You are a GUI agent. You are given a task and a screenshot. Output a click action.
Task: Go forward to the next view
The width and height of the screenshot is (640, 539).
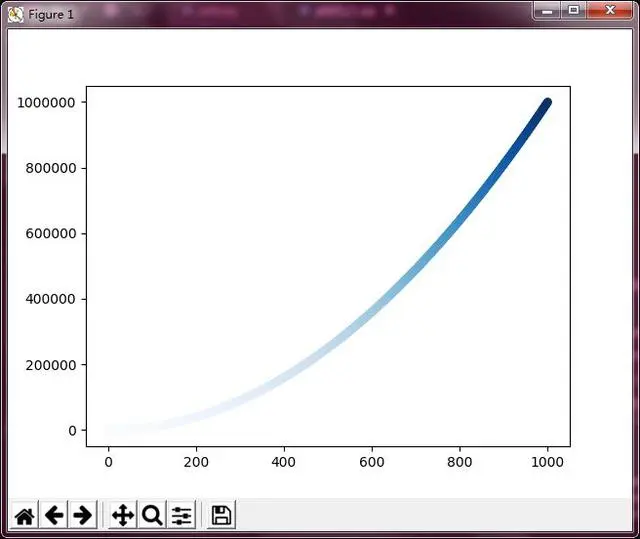83,515
